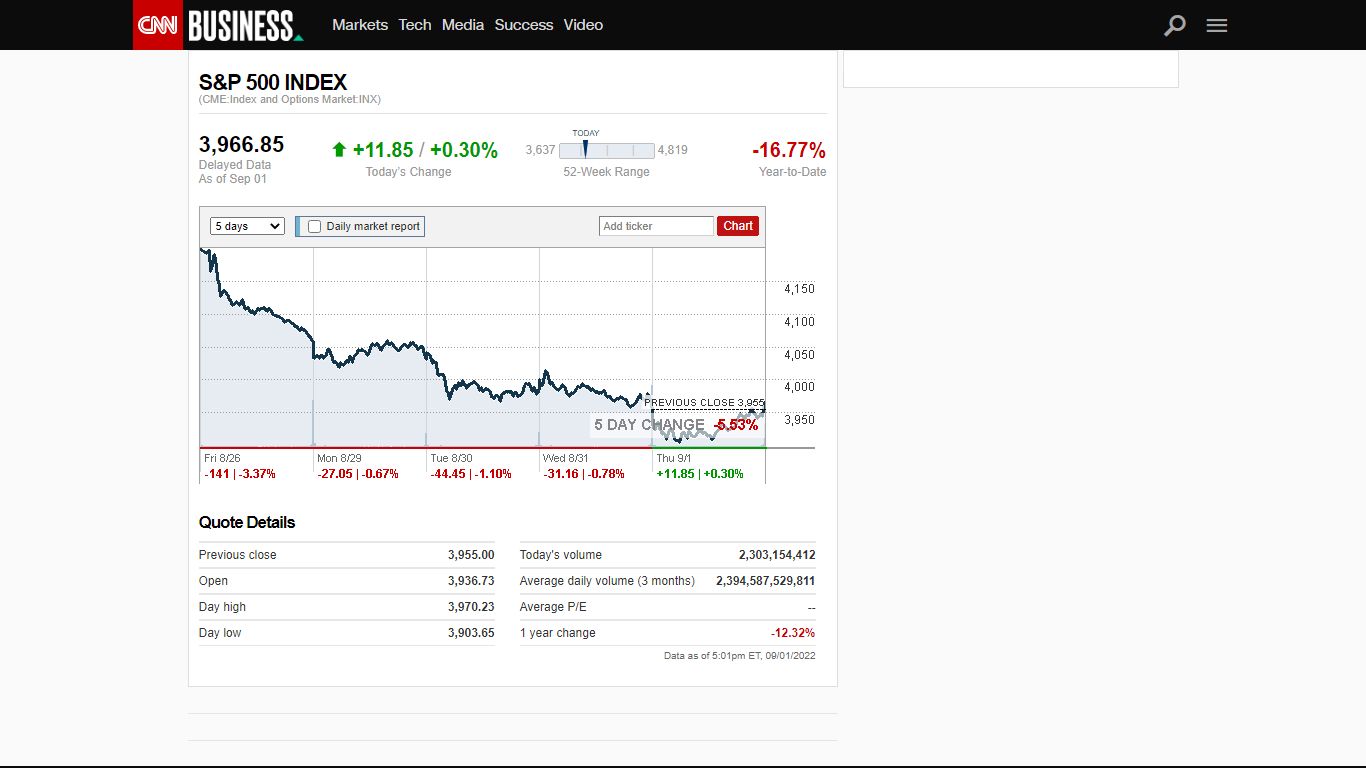Click the 5 DAY CHANGE -5.53% label
Image resolution: width=1366 pixels, height=768 pixels.
676,425
